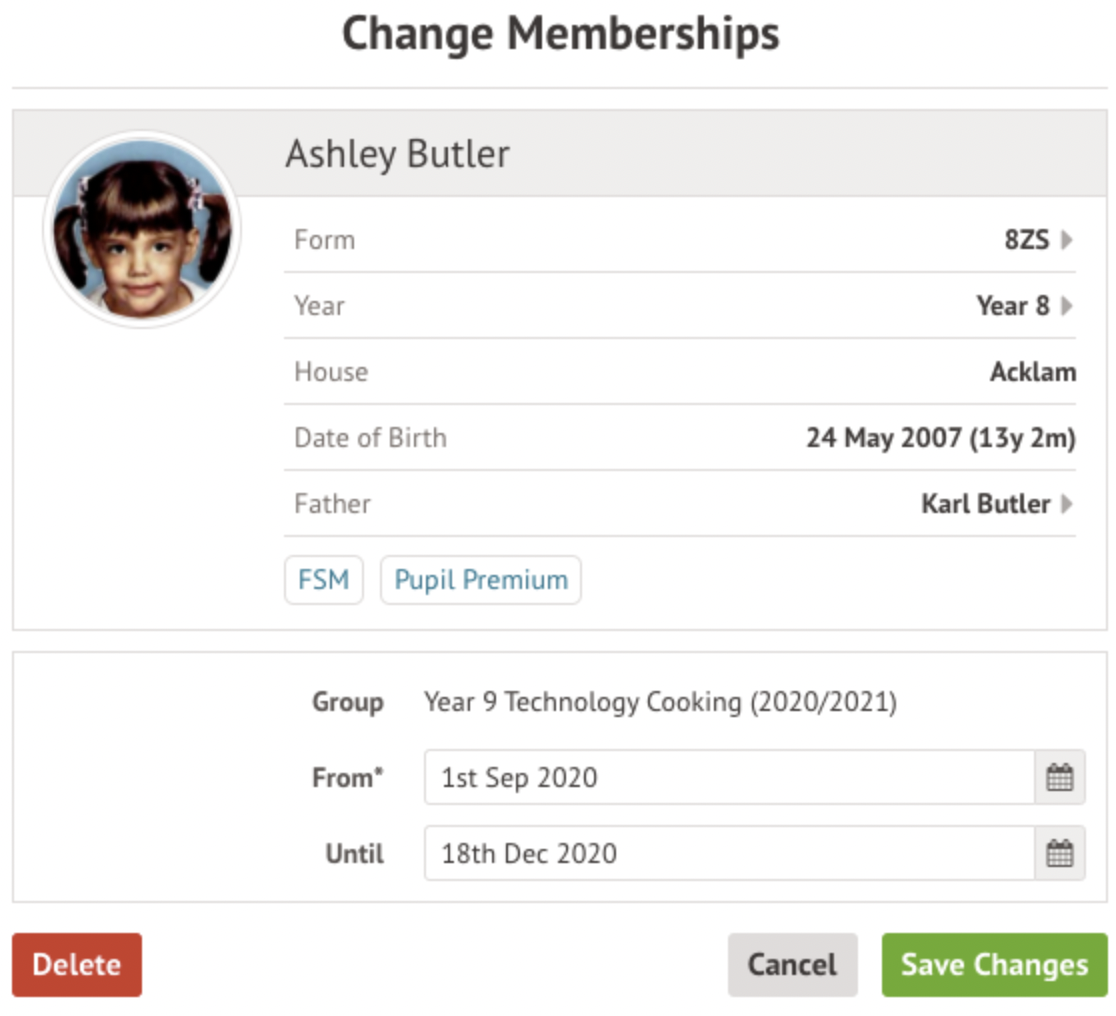The height and width of the screenshot is (1016, 1116).
Task: Open the Until date calendar picker
Action: 1059,853
